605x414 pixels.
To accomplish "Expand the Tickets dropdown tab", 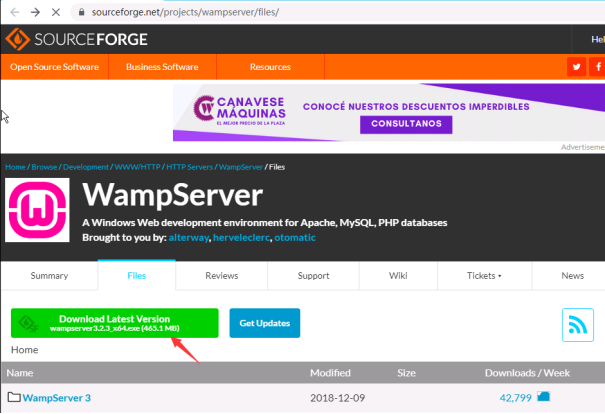I will 484,275.
